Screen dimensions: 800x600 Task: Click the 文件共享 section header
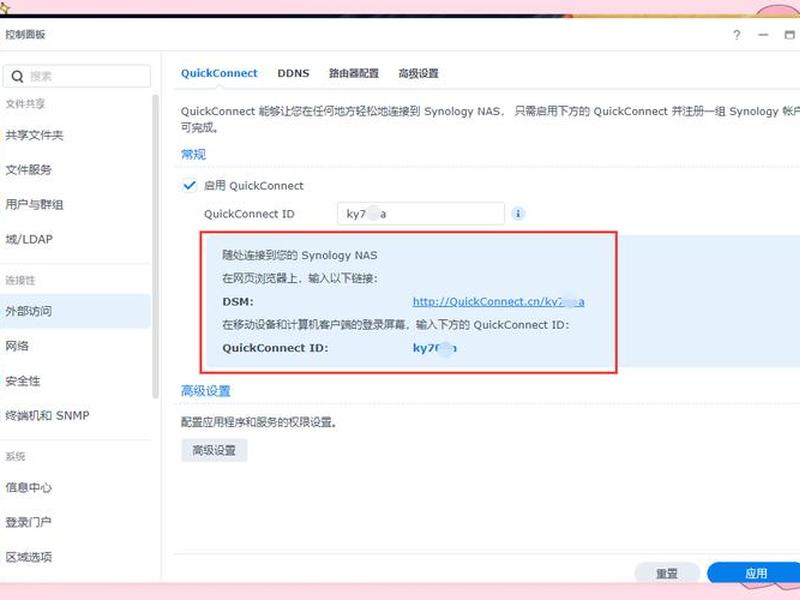pos(25,104)
